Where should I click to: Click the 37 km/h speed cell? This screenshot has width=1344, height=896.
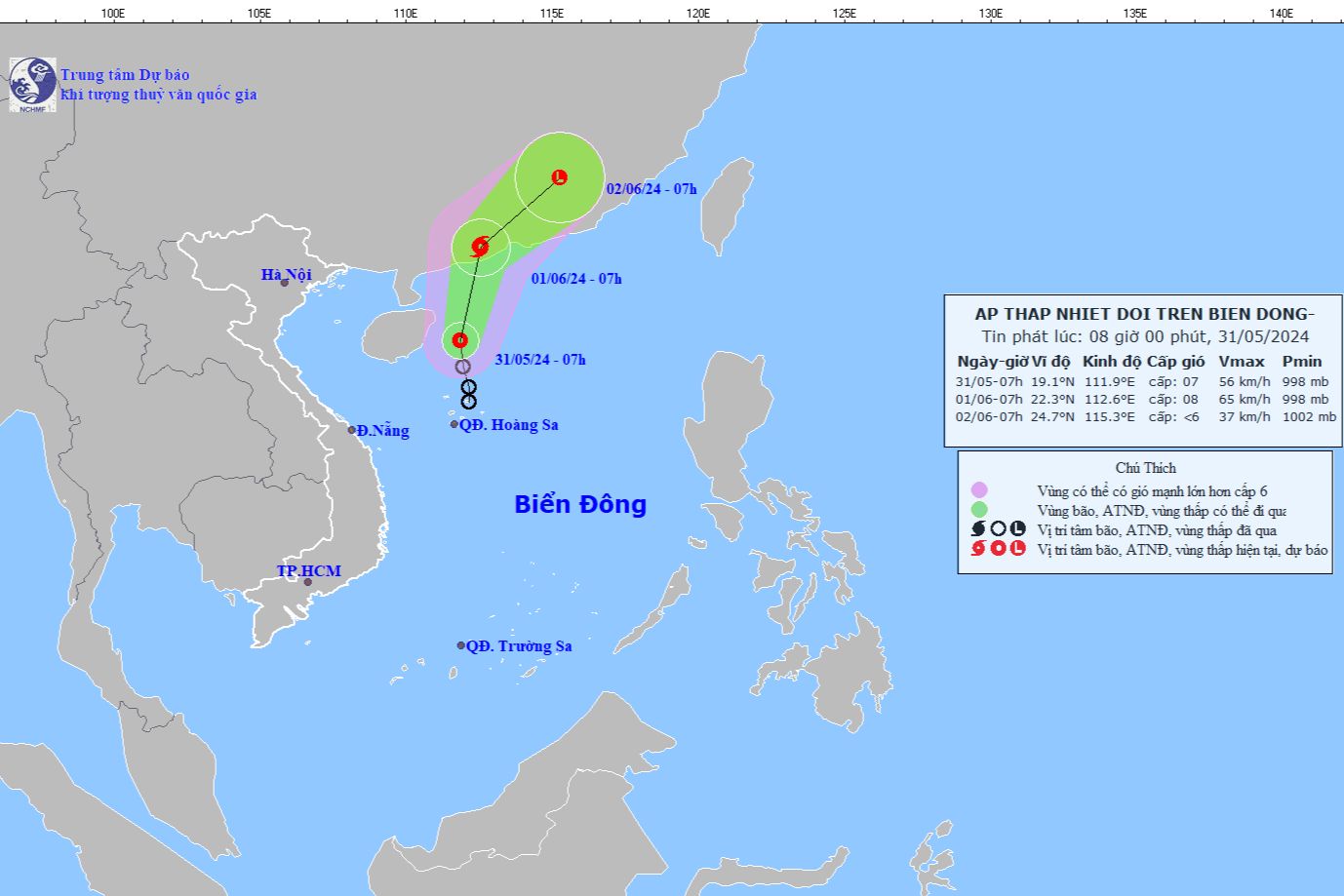tap(1245, 417)
